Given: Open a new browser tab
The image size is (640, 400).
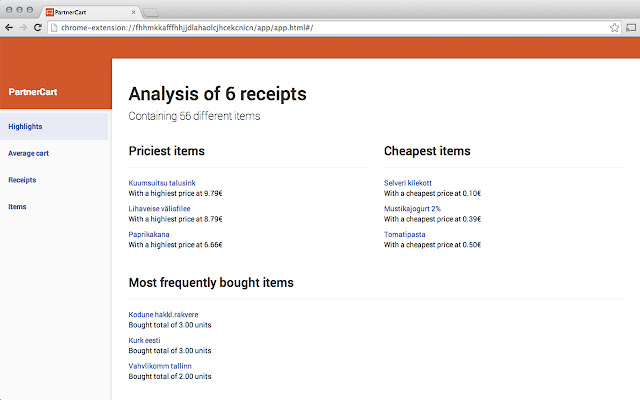Looking at the screenshot, I should [x=152, y=10].
